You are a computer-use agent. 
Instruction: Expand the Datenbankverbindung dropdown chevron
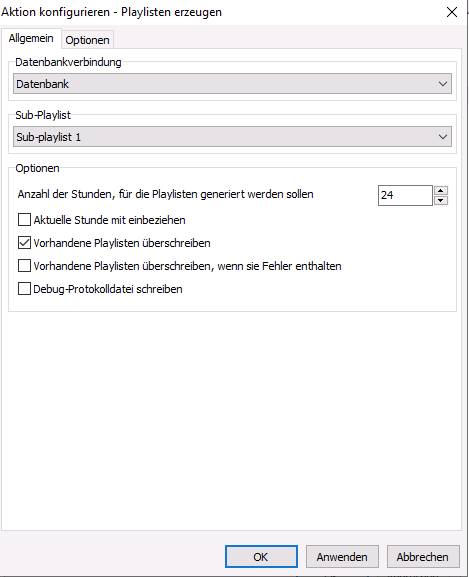pos(443,84)
